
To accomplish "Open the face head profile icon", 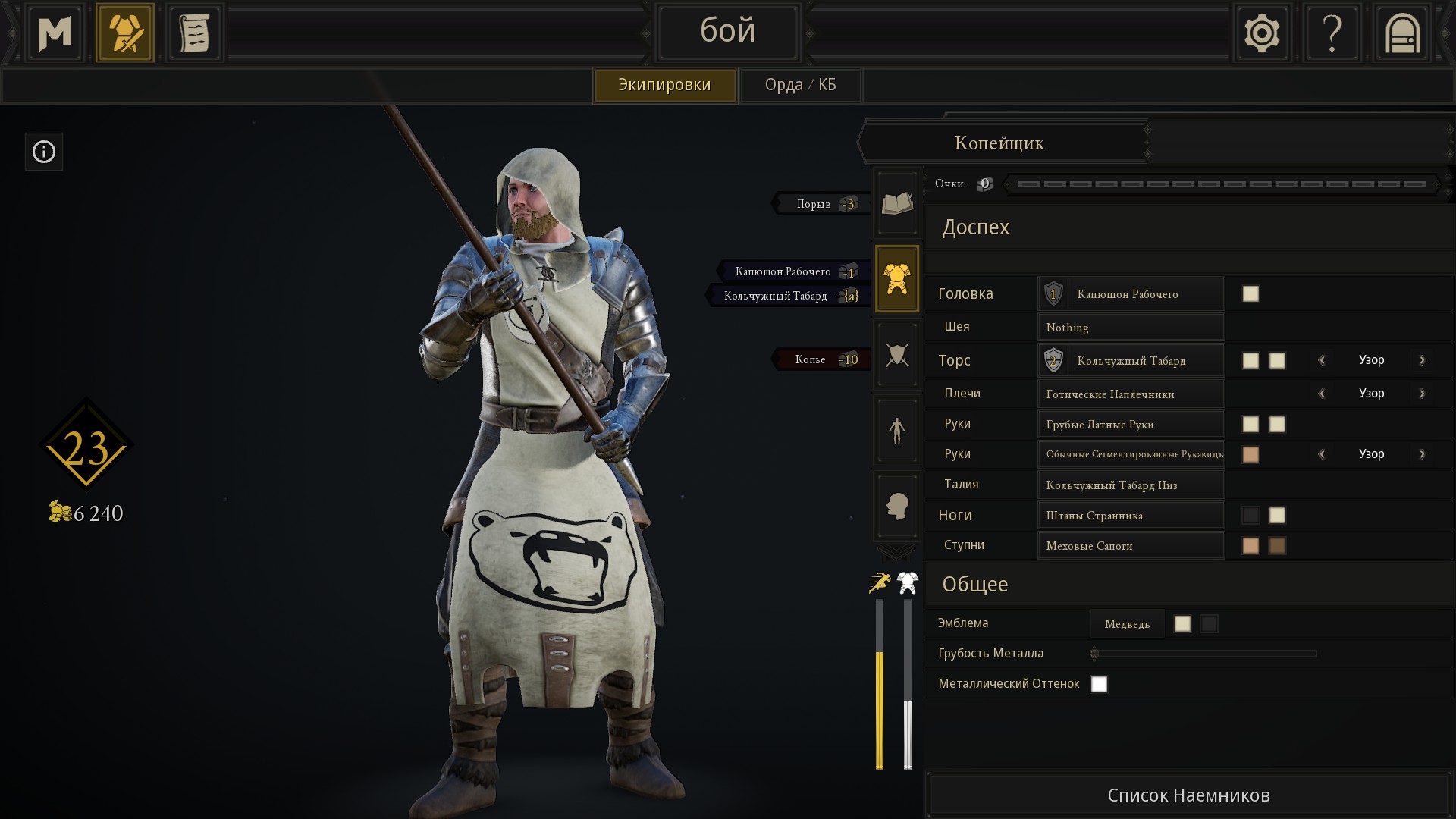I will tap(897, 506).
